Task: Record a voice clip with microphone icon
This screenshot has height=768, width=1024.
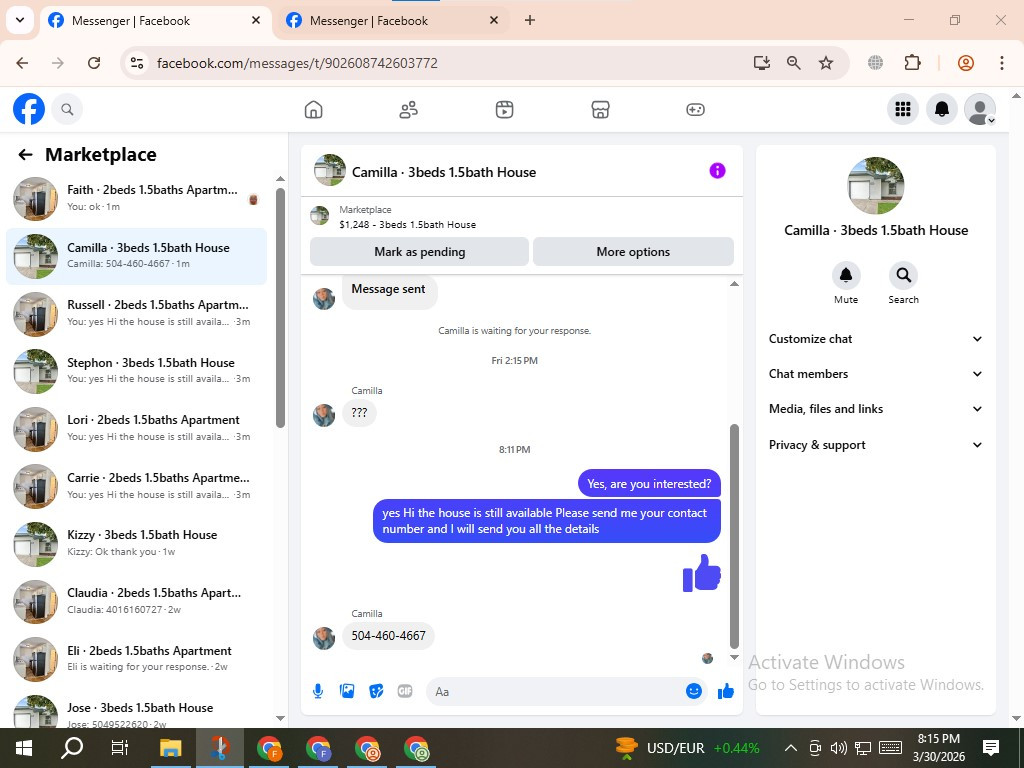Action: [317, 691]
